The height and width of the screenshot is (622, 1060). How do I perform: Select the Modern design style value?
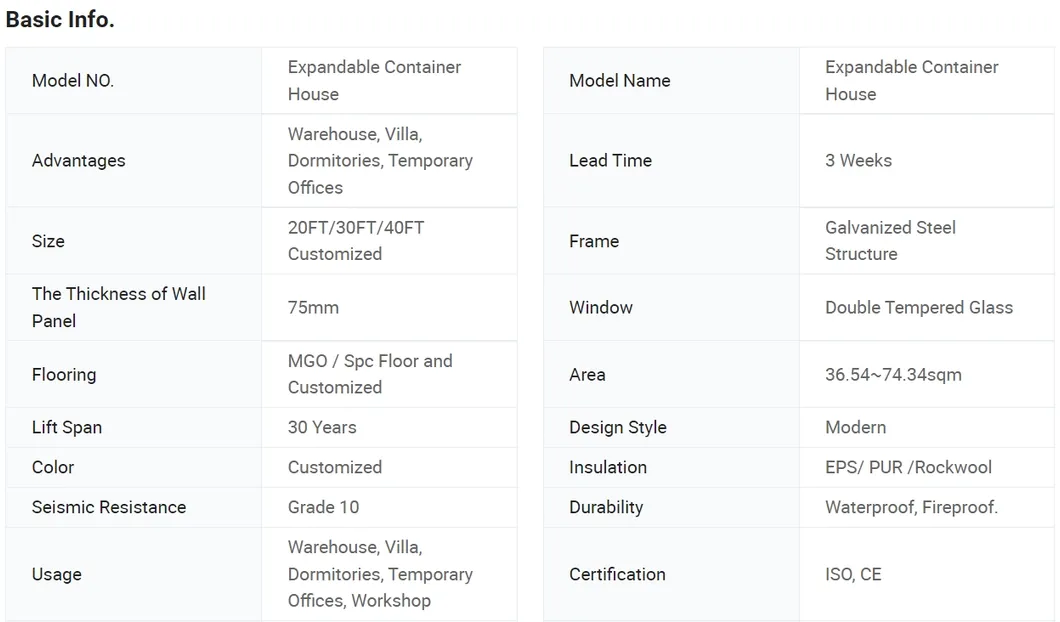856,427
